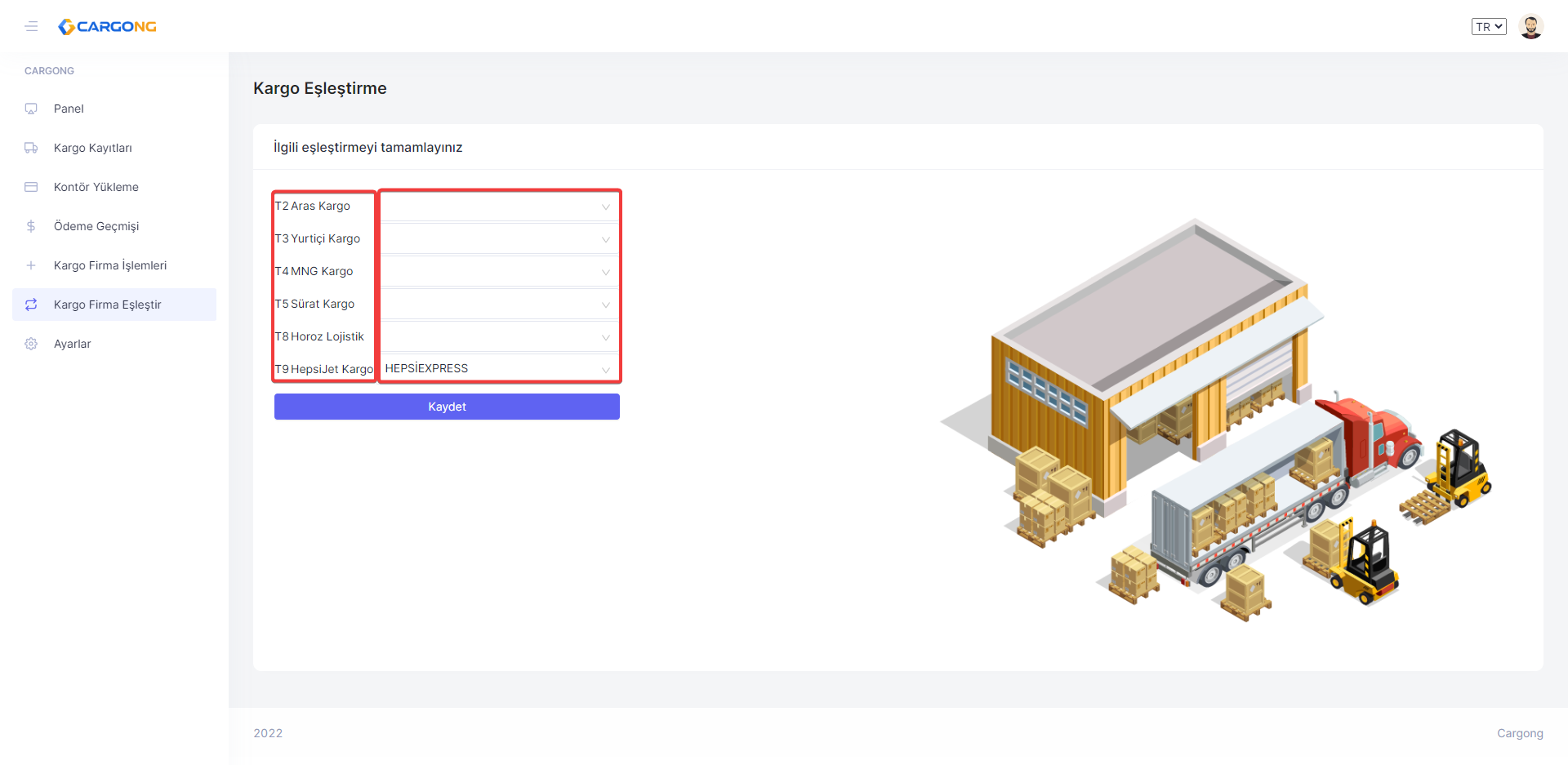Viewport: 1568px width, 765px height.
Task: Go to Panel menu item
Action: tap(114, 109)
